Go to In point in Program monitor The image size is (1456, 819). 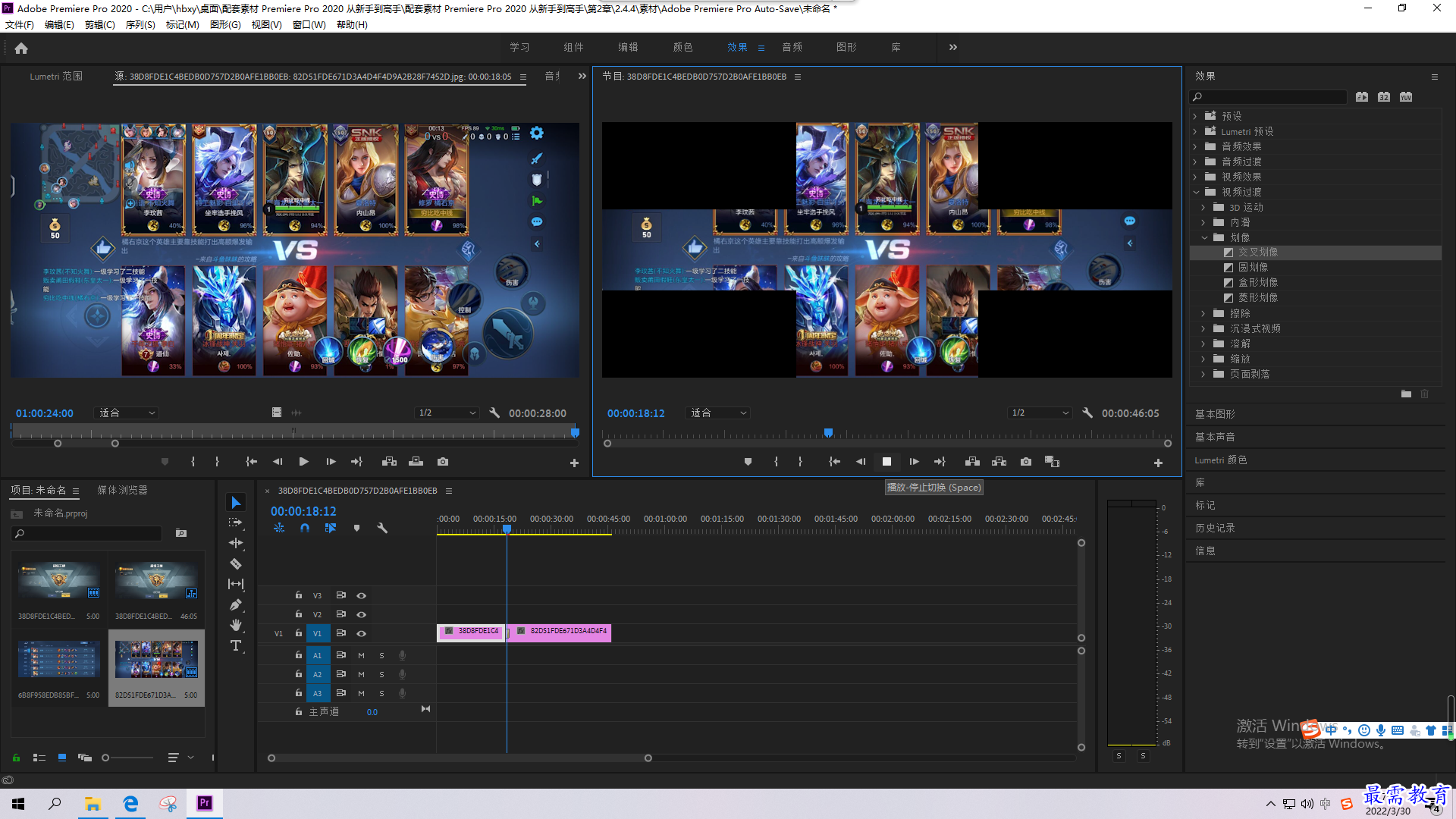834,462
